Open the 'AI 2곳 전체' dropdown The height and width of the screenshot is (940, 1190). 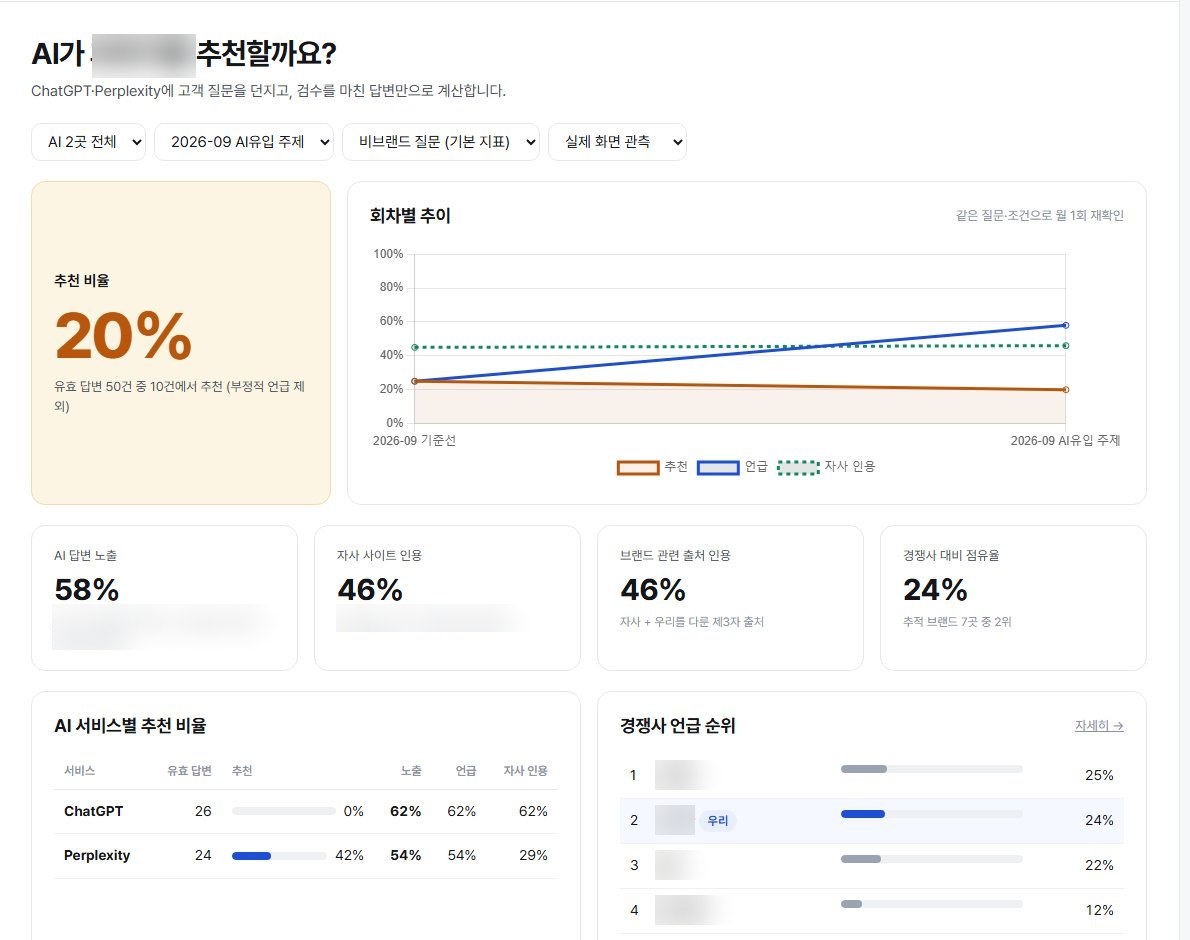(88, 142)
